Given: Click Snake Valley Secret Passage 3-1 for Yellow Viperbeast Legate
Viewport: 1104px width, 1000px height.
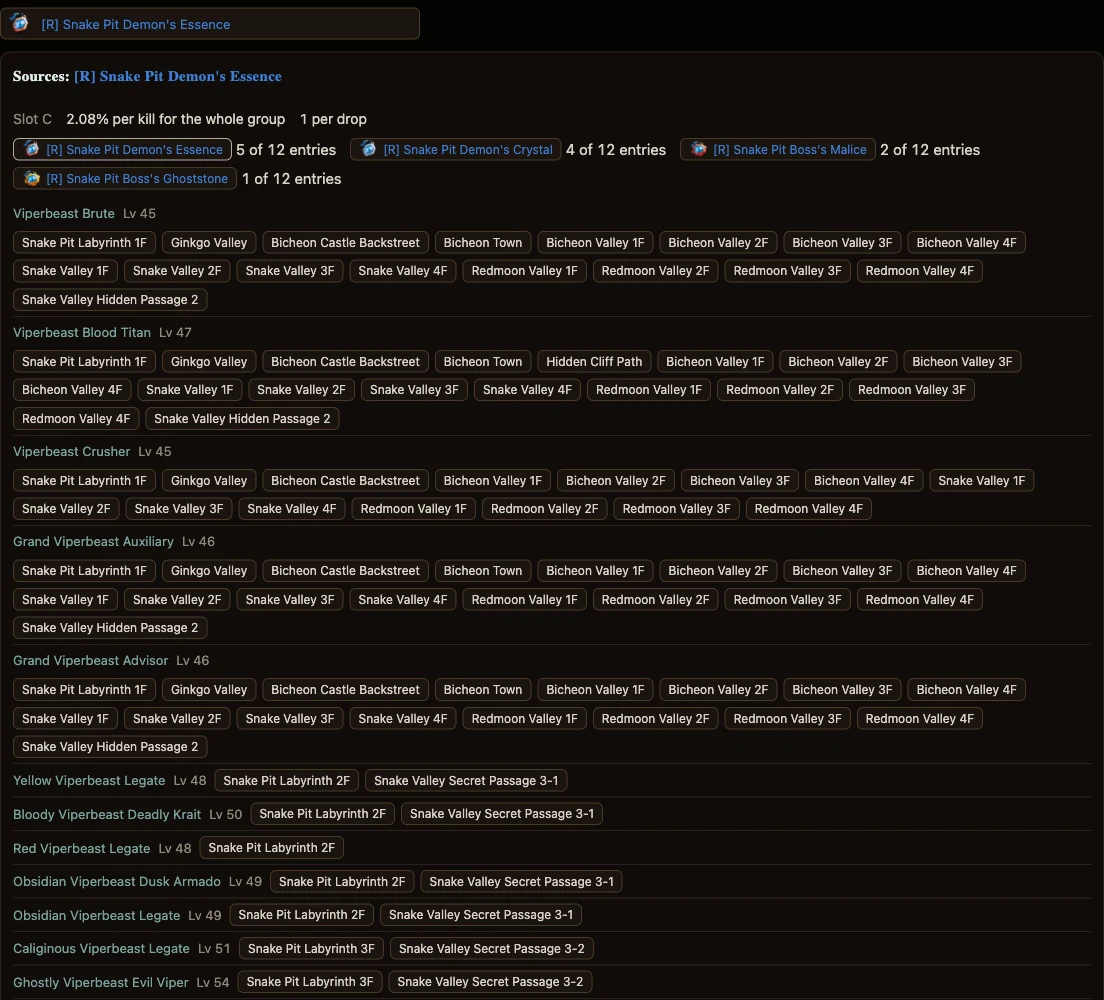Looking at the screenshot, I should pos(466,780).
